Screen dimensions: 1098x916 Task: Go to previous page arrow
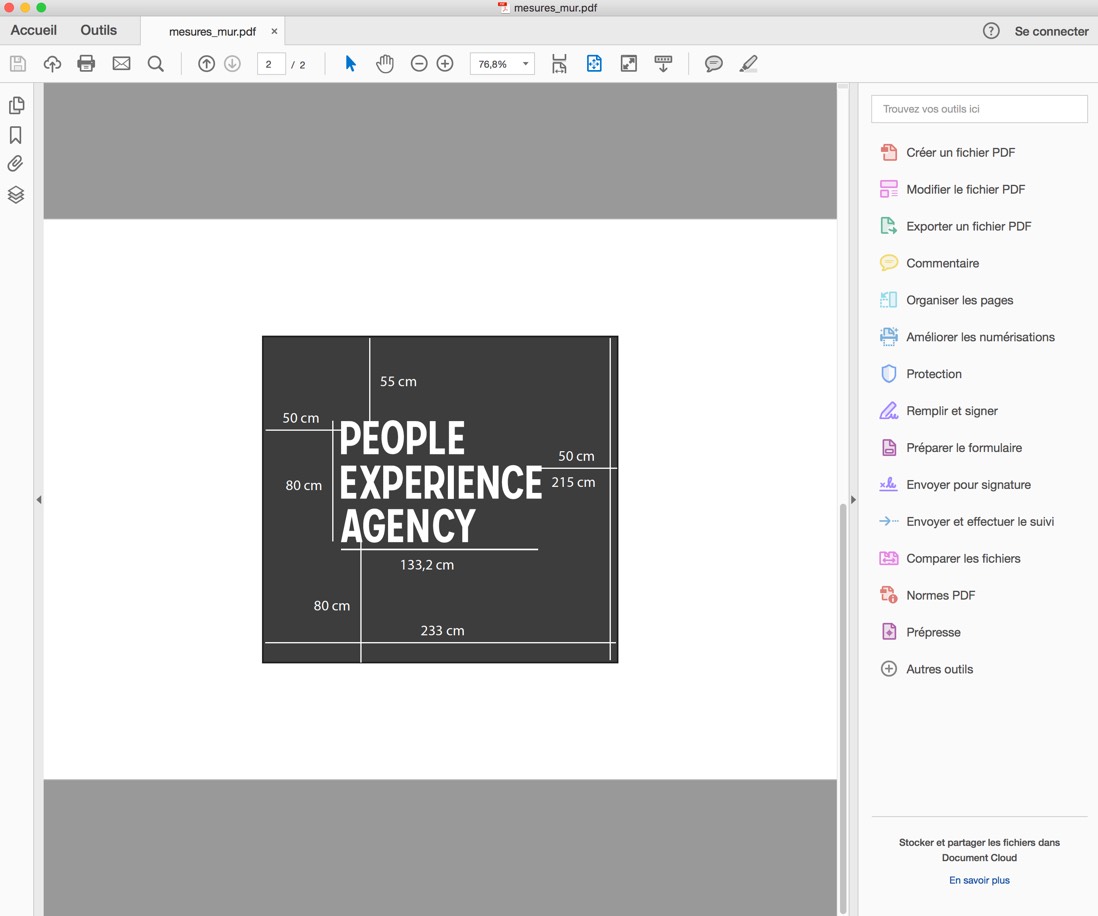pos(206,64)
